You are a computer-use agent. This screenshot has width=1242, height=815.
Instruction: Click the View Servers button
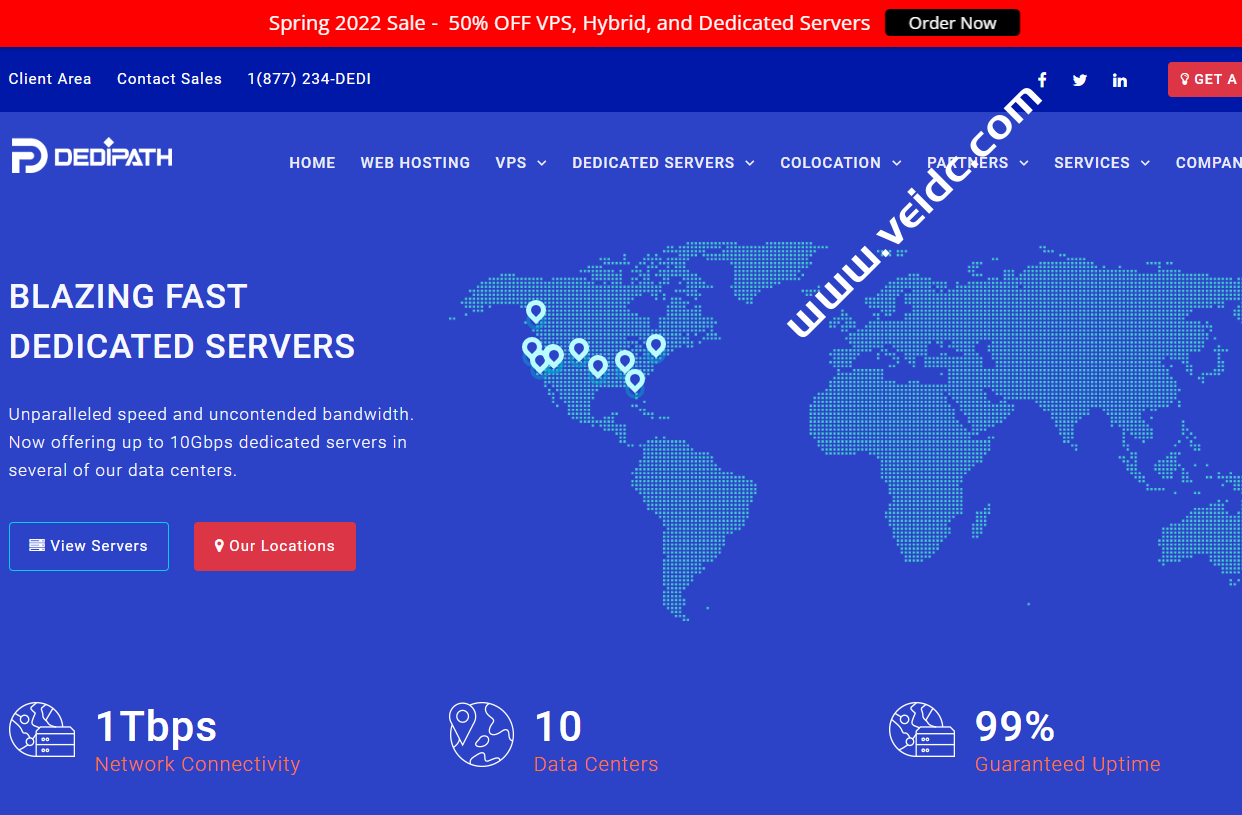point(89,546)
